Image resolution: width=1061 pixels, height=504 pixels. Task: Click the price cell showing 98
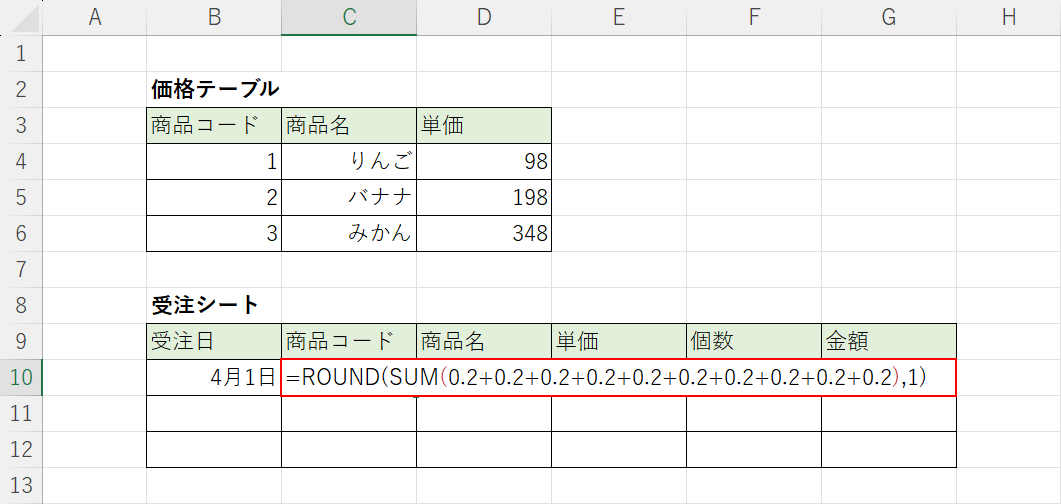coord(484,161)
